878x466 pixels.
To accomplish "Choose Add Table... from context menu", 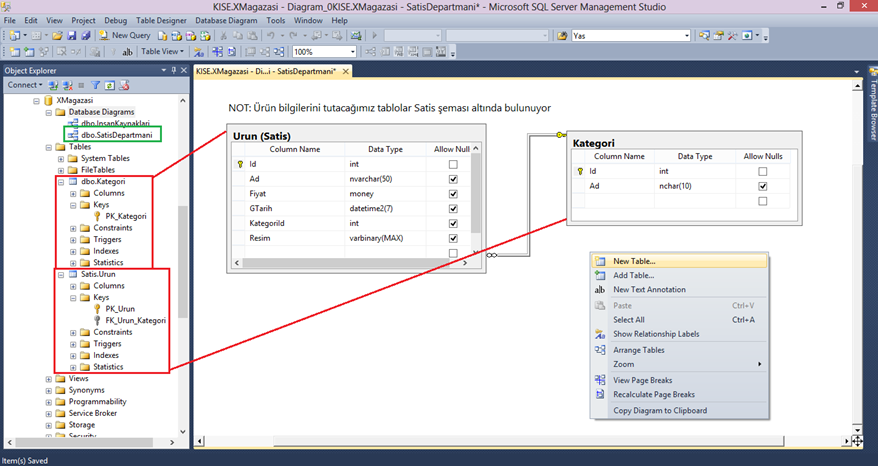I will tap(679, 276).
